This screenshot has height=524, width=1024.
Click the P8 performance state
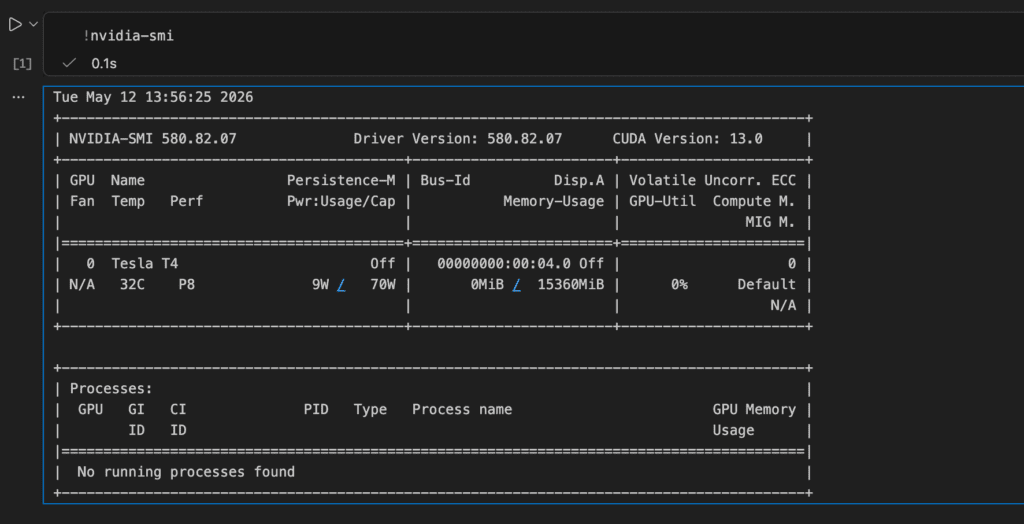pos(186,285)
